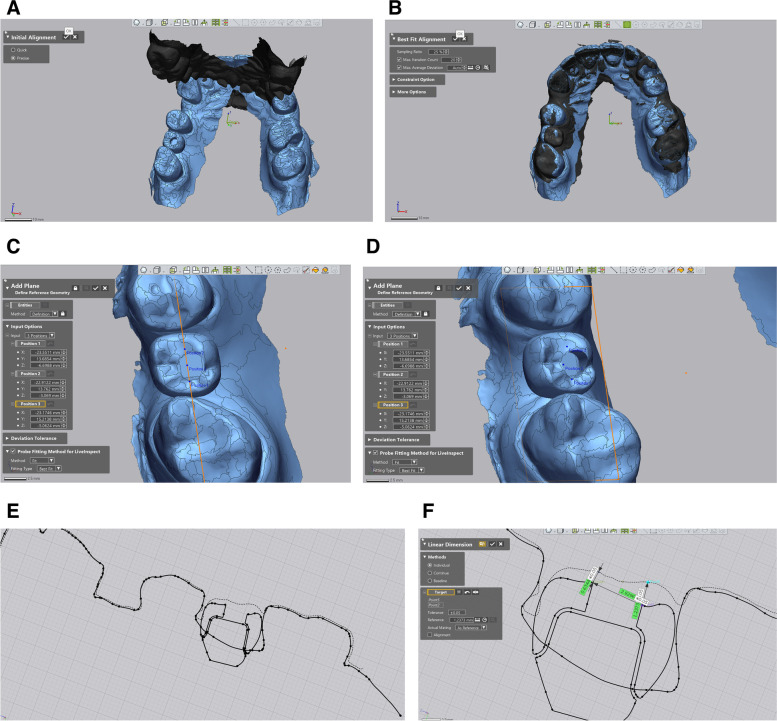Toggle the Alignment checkbox in Linear Dimension
Image resolution: width=777 pixels, height=721 pixels.
coord(430,634)
